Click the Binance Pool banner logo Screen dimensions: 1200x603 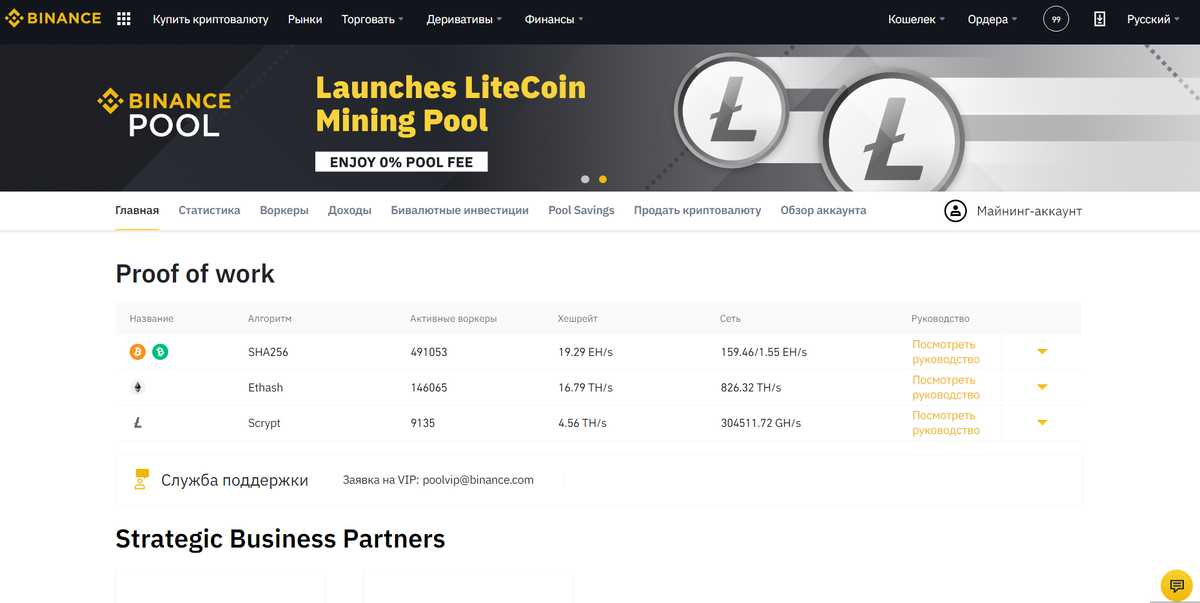point(164,113)
